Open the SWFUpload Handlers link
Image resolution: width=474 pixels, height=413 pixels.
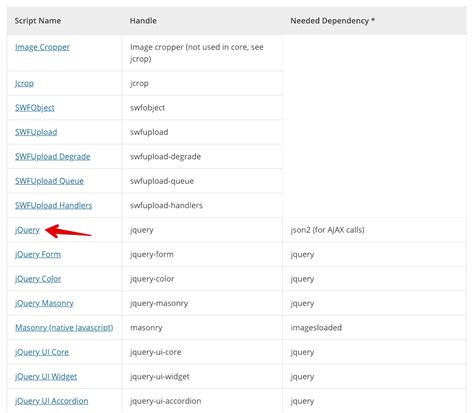[53, 205]
